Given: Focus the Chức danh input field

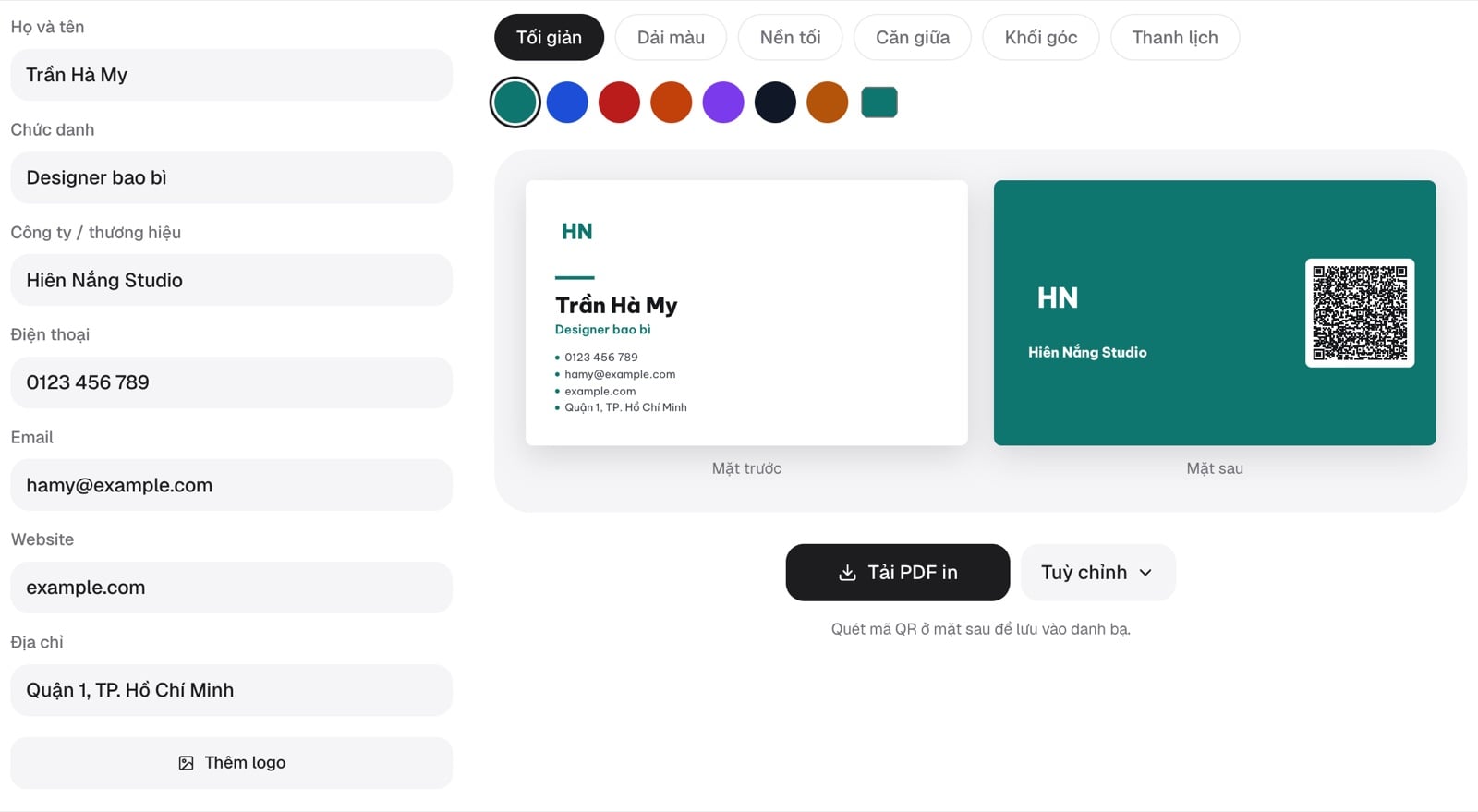Looking at the screenshot, I should 231,177.
